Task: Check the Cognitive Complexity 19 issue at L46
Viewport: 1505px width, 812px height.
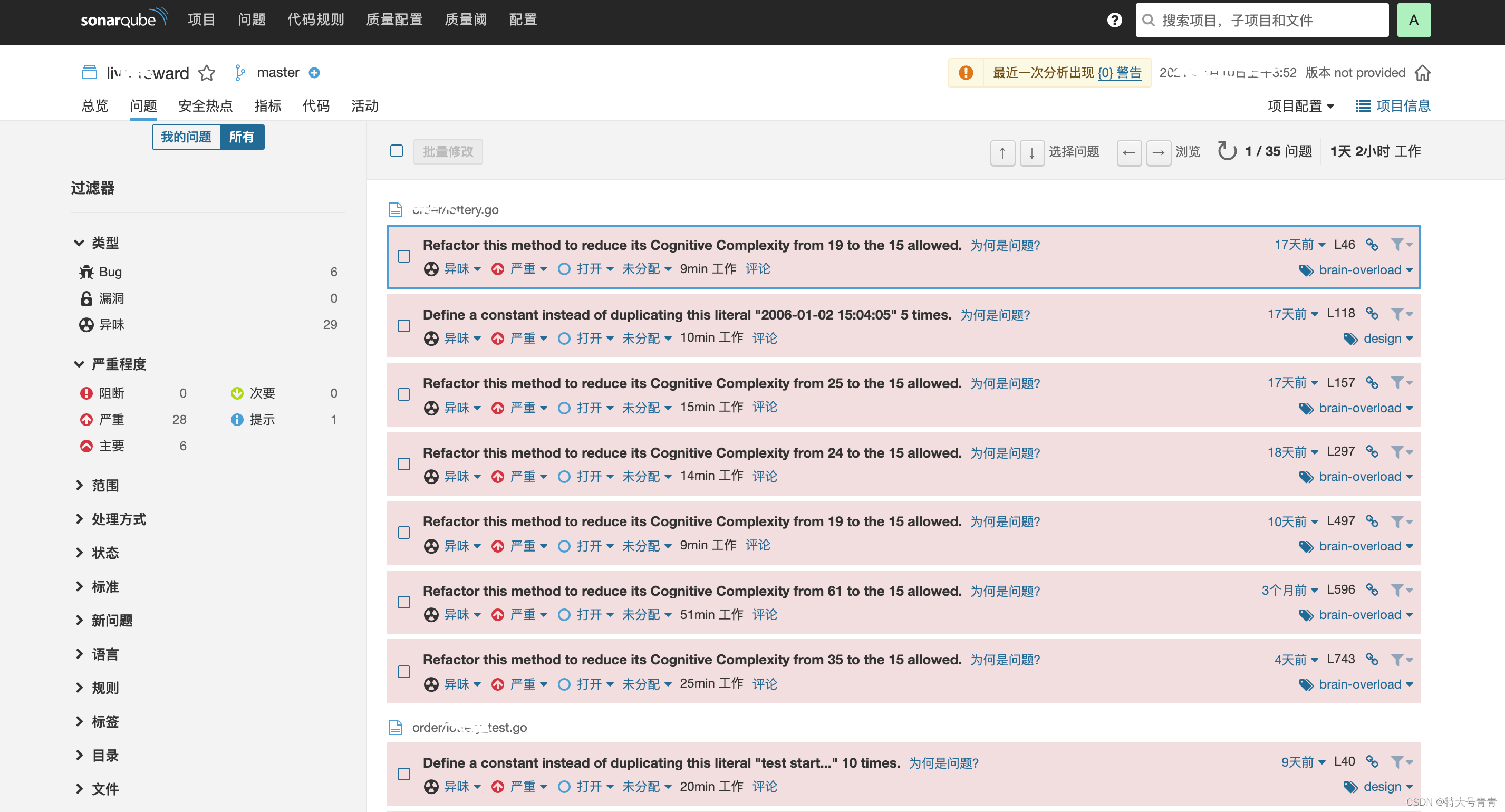Action: click(x=404, y=256)
